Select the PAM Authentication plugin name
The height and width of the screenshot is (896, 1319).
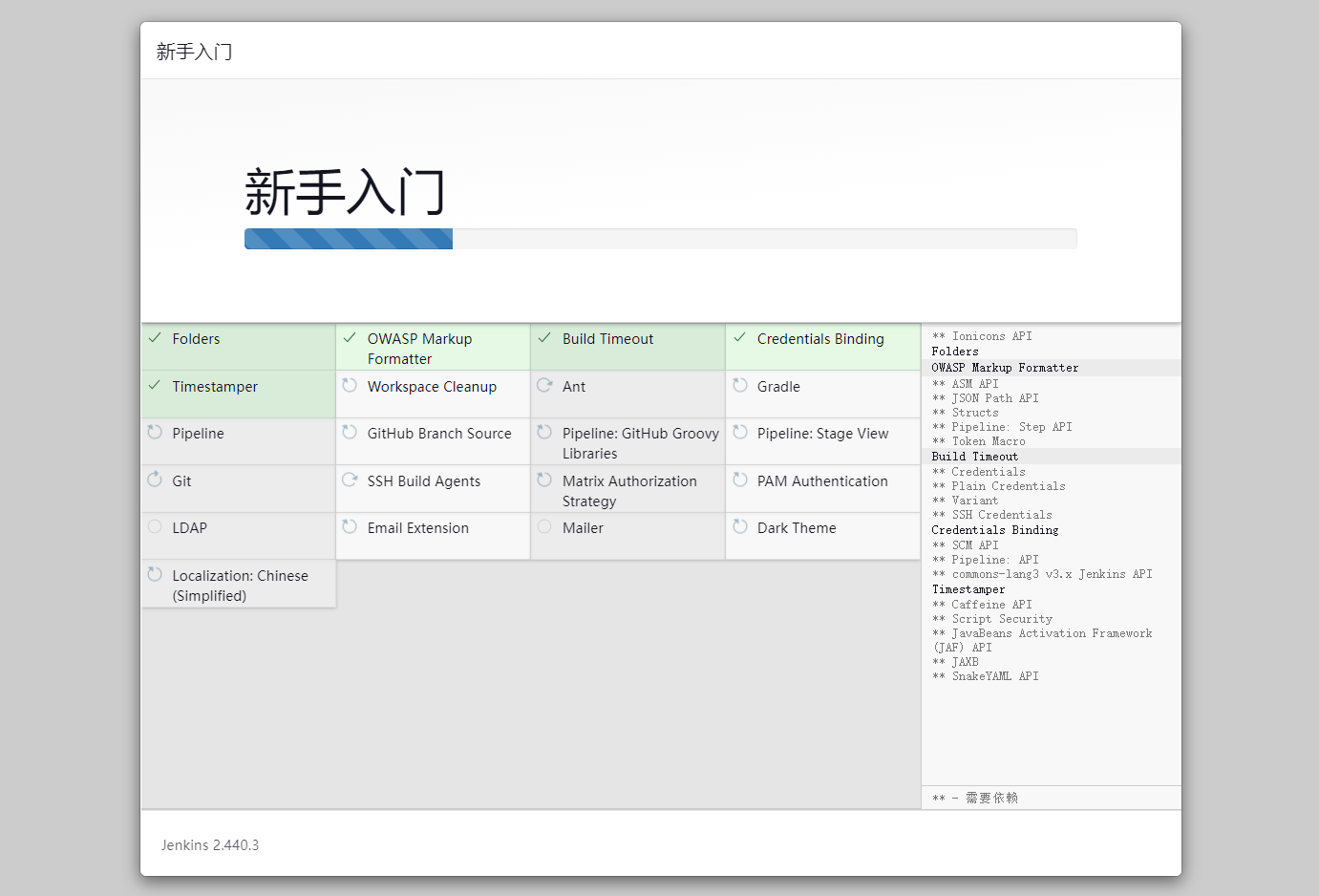click(x=822, y=481)
